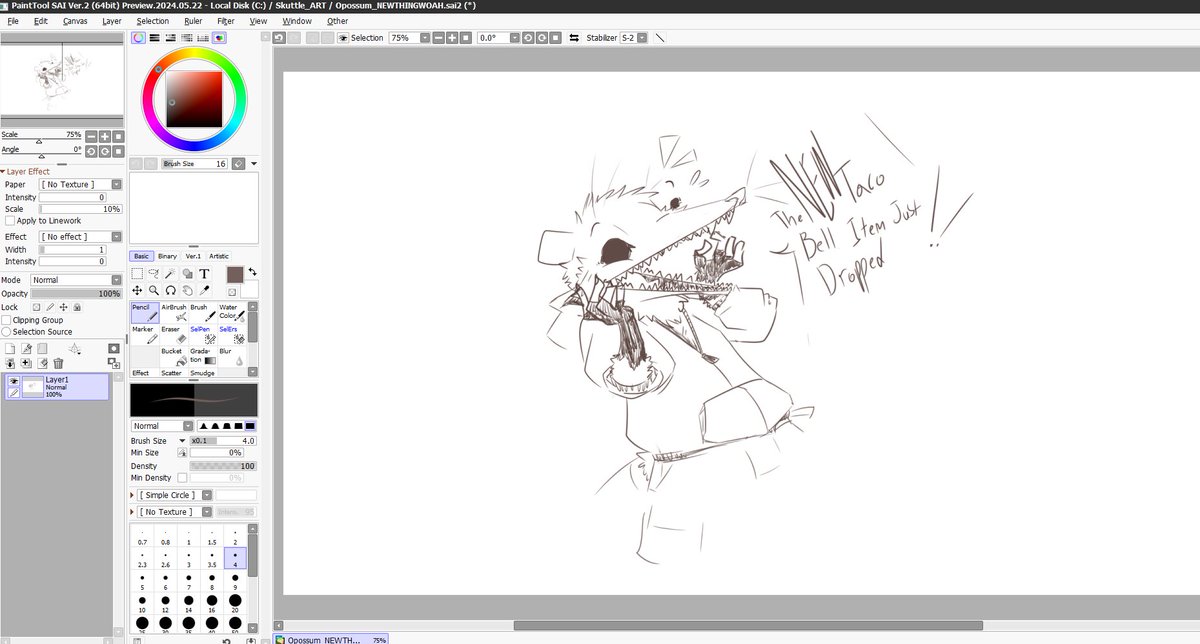
Task: Switch to the Ver.1 tool tab
Action: point(193,256)
